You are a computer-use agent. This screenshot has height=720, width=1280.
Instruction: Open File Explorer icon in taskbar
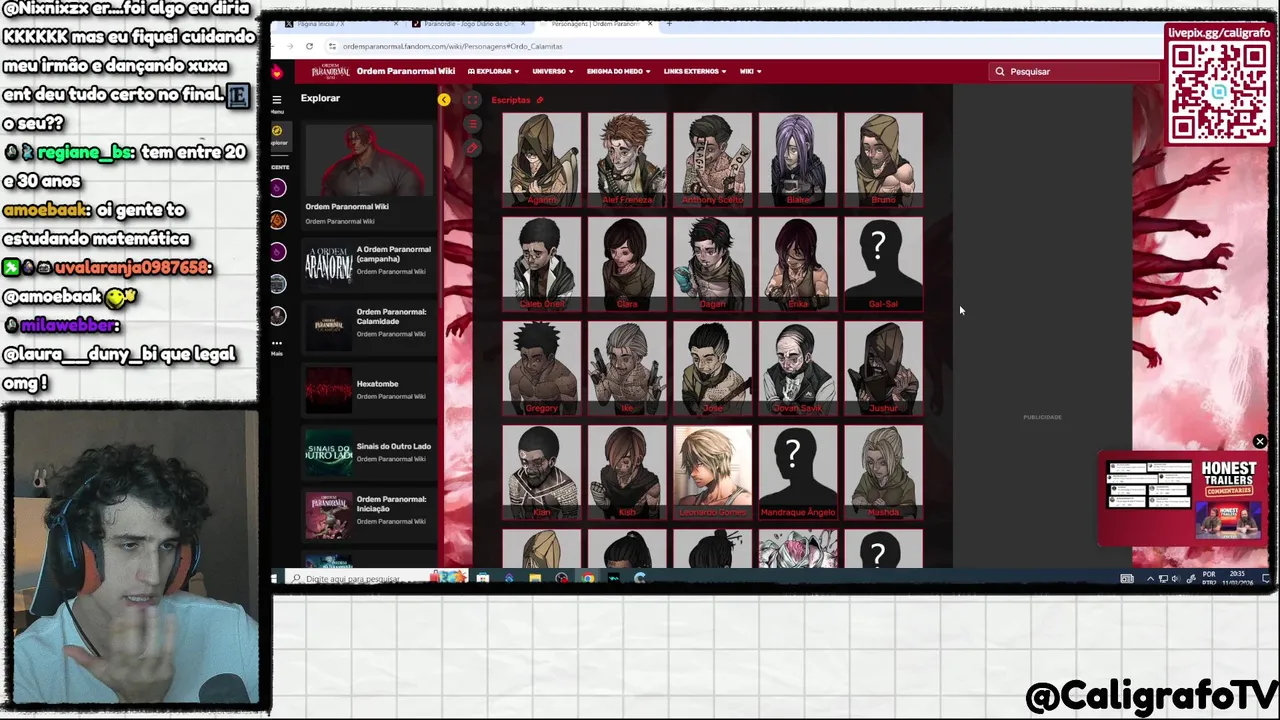tap(535, 578)
